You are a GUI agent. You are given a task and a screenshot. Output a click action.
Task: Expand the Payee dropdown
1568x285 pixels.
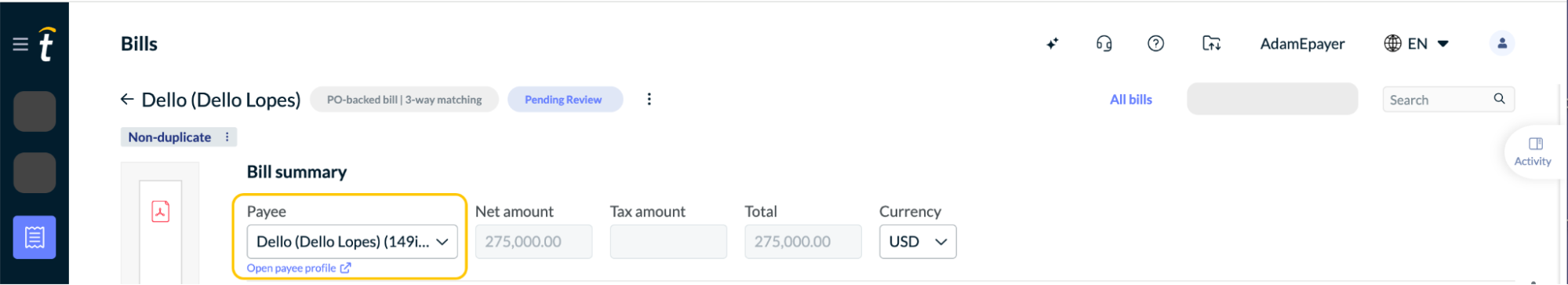(x=352, y=242)
